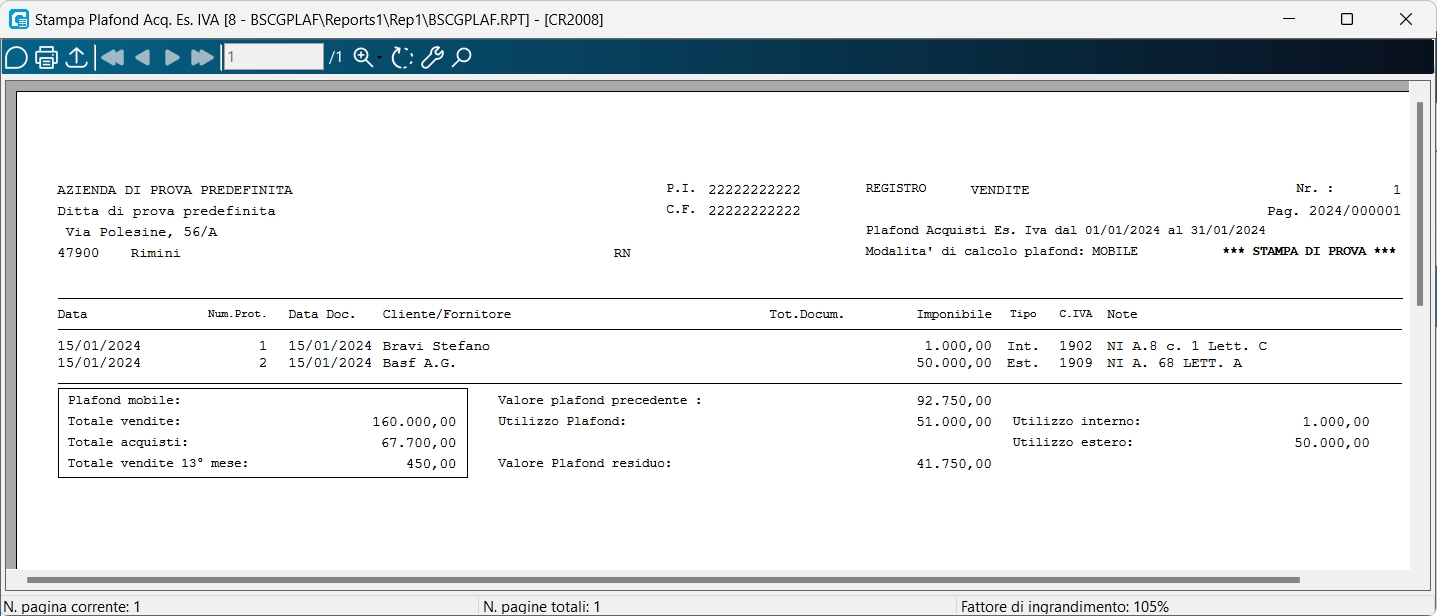
Task: Click the 'Totale acquisti:' value 67.700,00
Action: 418,442
